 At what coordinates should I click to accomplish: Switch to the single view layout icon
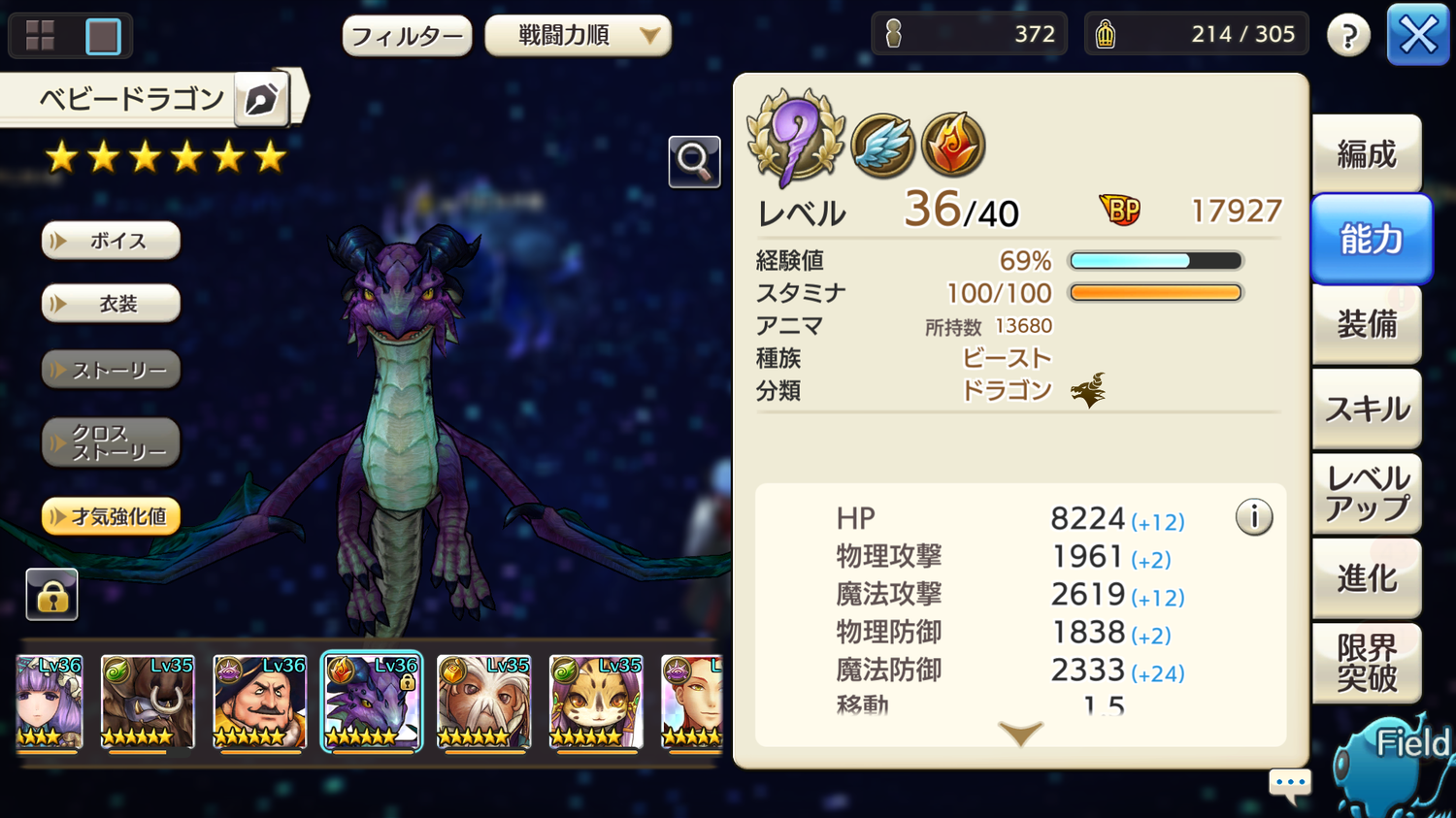[x=103, y=36]
